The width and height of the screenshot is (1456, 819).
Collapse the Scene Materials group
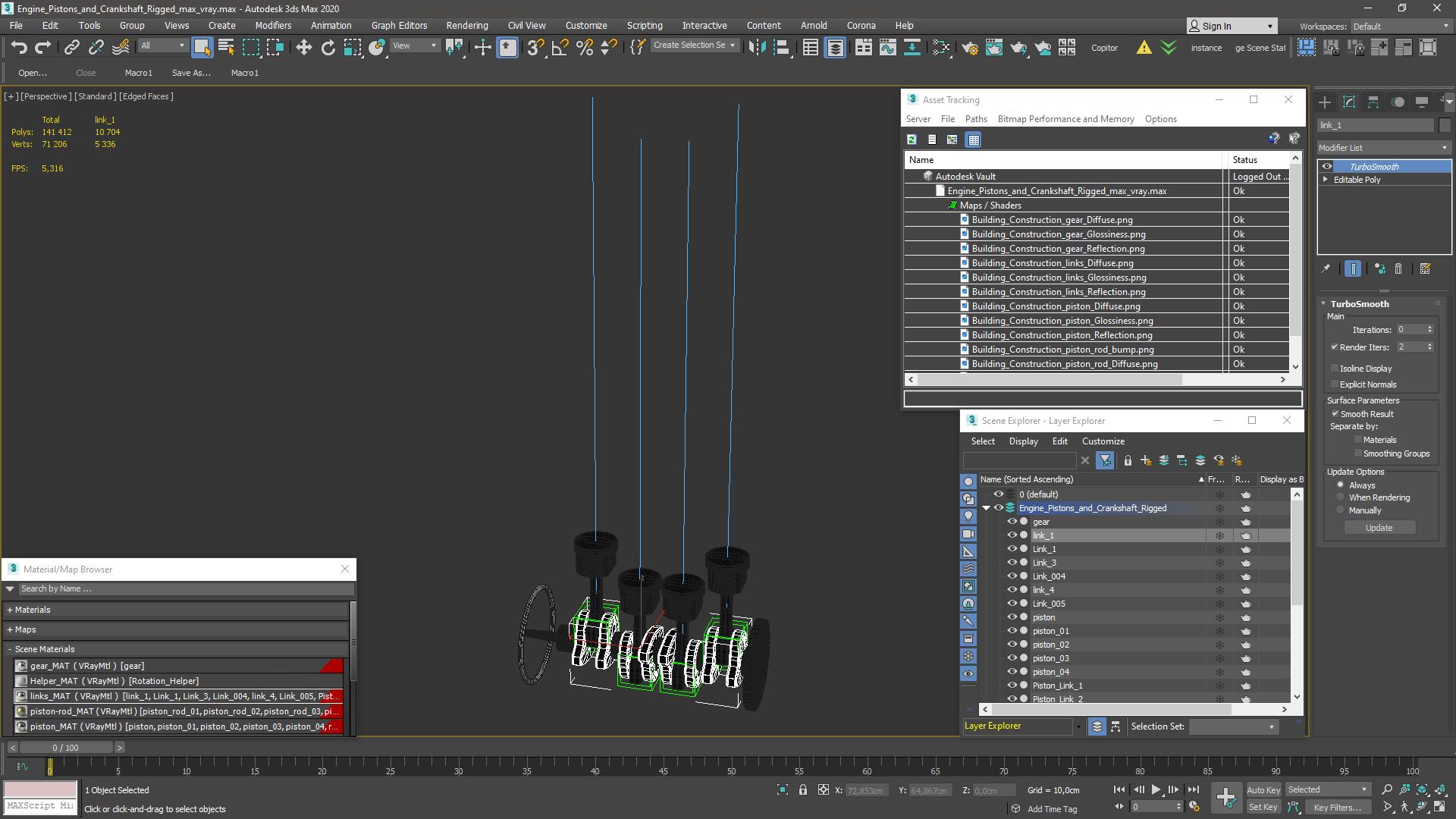(10, 649)
